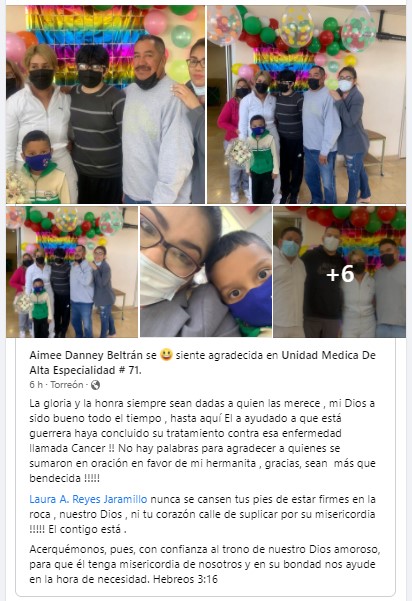View the remaining +6 photos
This screenshot has width=412, height=601.
340,272
